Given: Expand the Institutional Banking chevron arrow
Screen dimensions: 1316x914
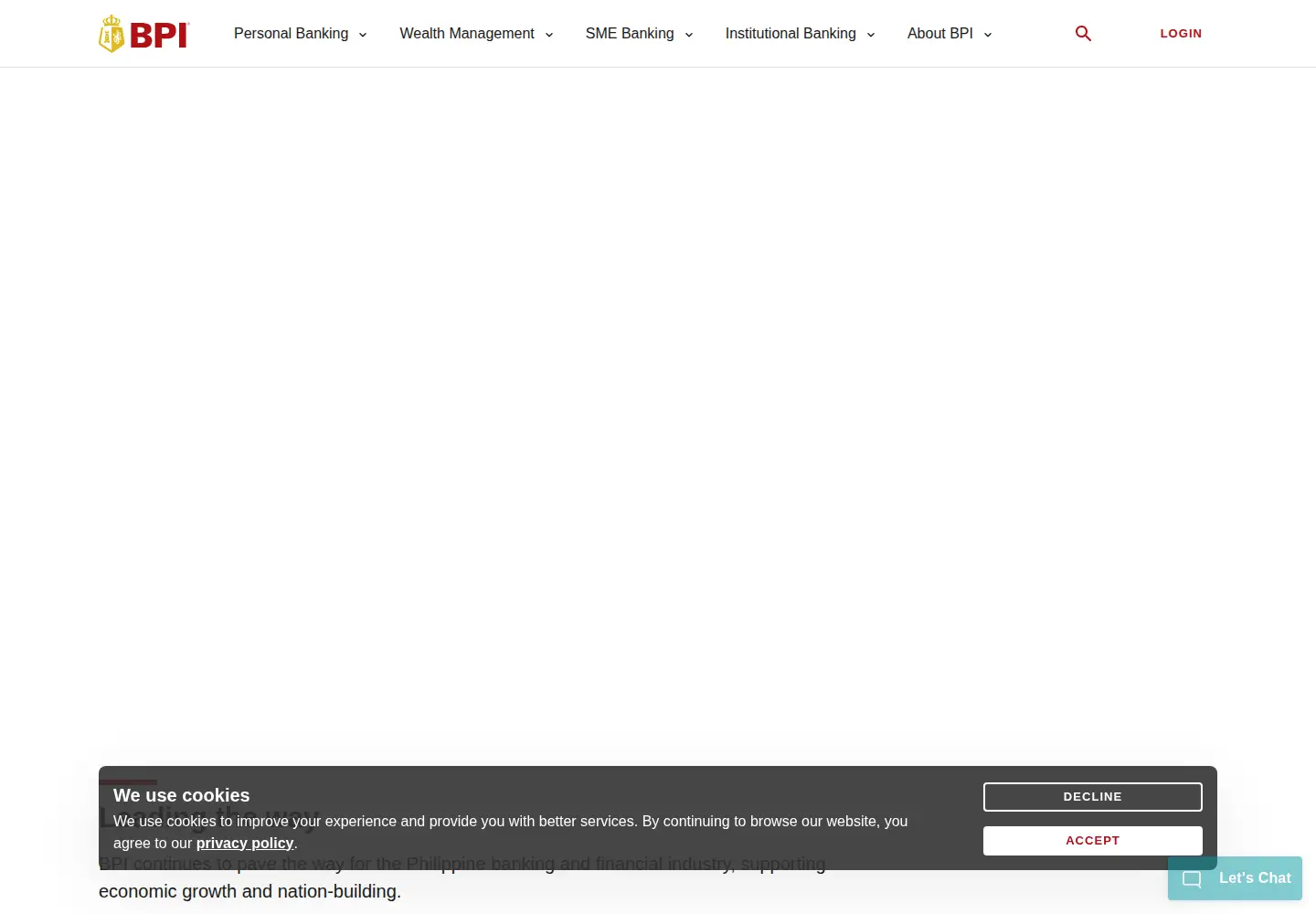Looking at the screenshot, I should [871, 35].
